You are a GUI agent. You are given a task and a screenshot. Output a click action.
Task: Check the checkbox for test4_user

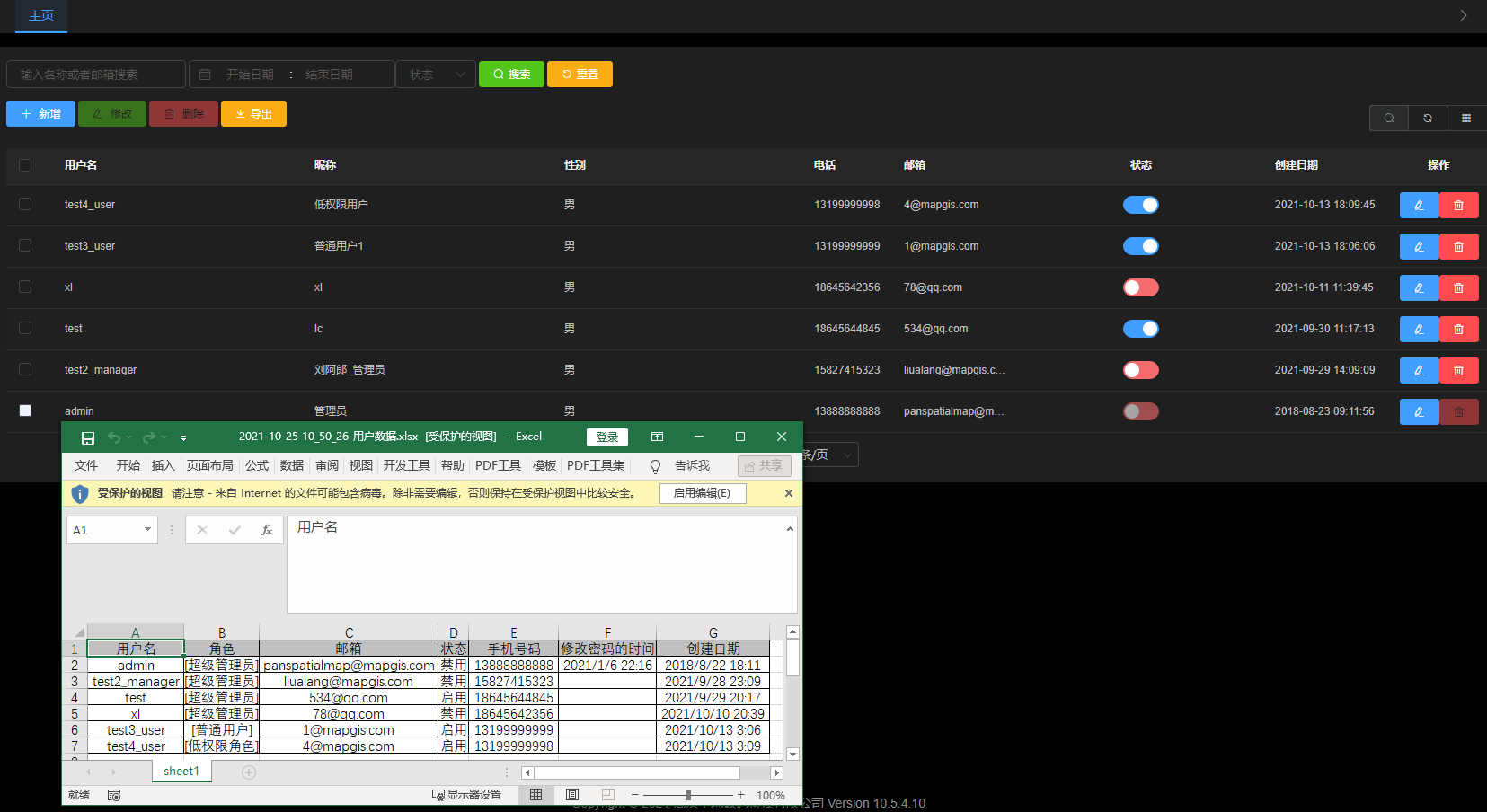[25, 204]
